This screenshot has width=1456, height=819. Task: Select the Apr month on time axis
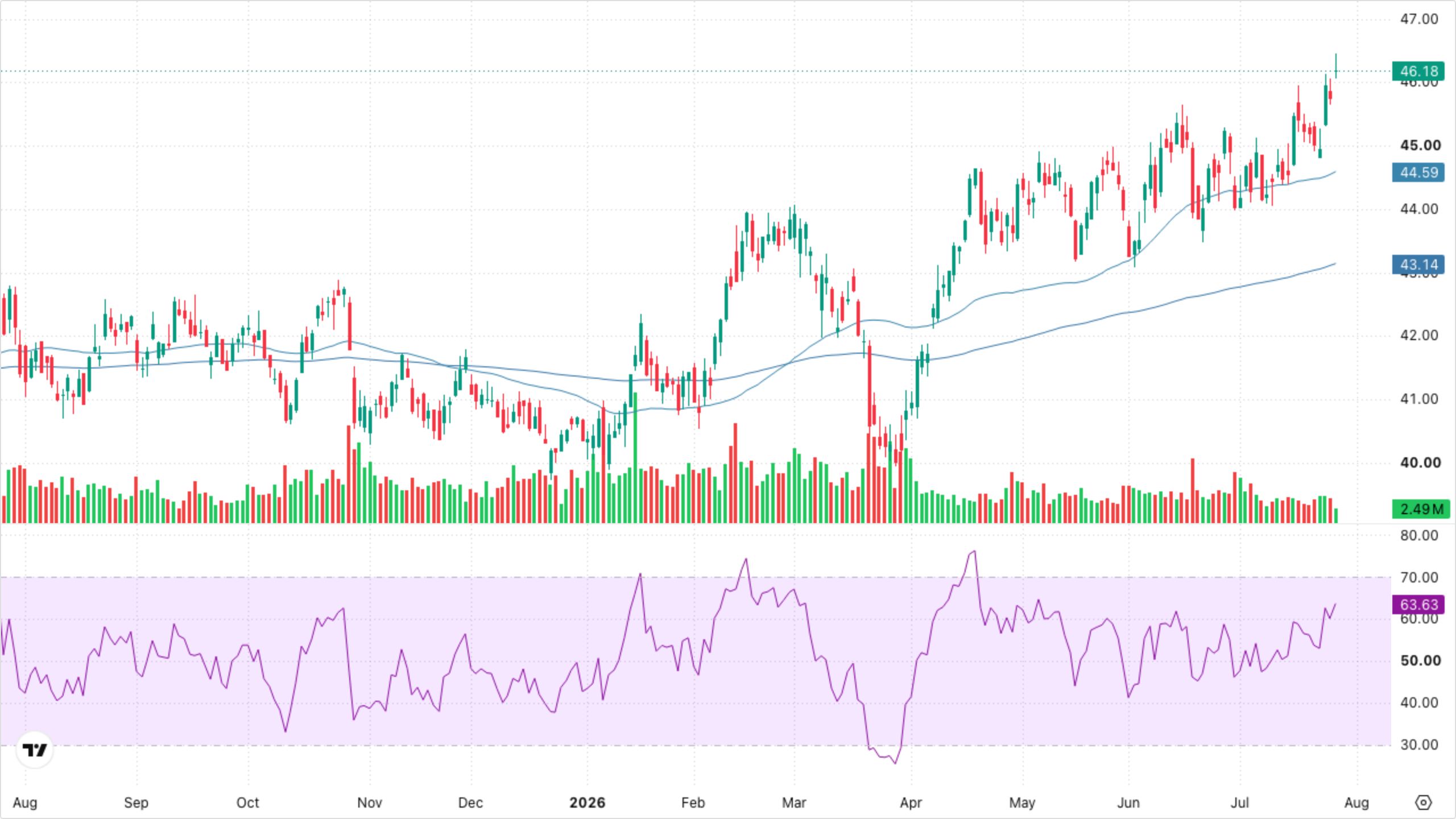pos(911,803)
